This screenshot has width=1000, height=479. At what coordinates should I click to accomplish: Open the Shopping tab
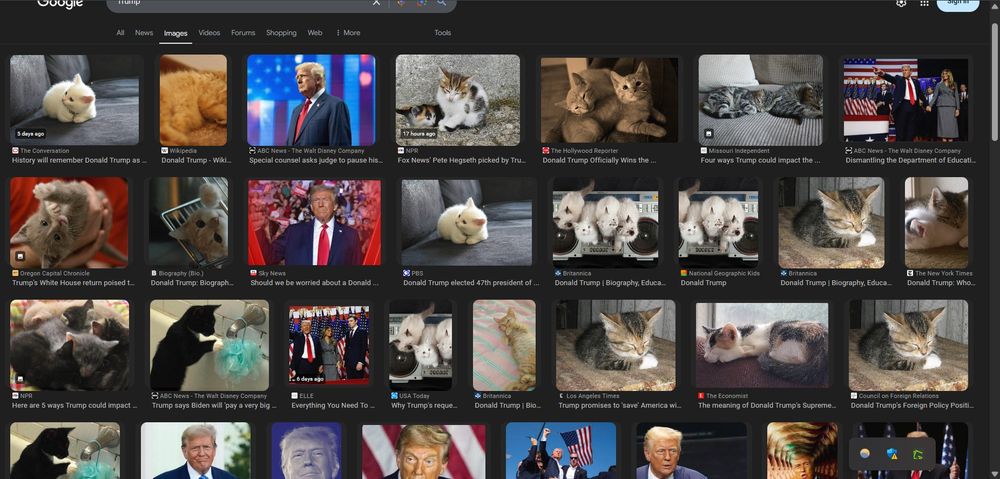tap(281, 33)
